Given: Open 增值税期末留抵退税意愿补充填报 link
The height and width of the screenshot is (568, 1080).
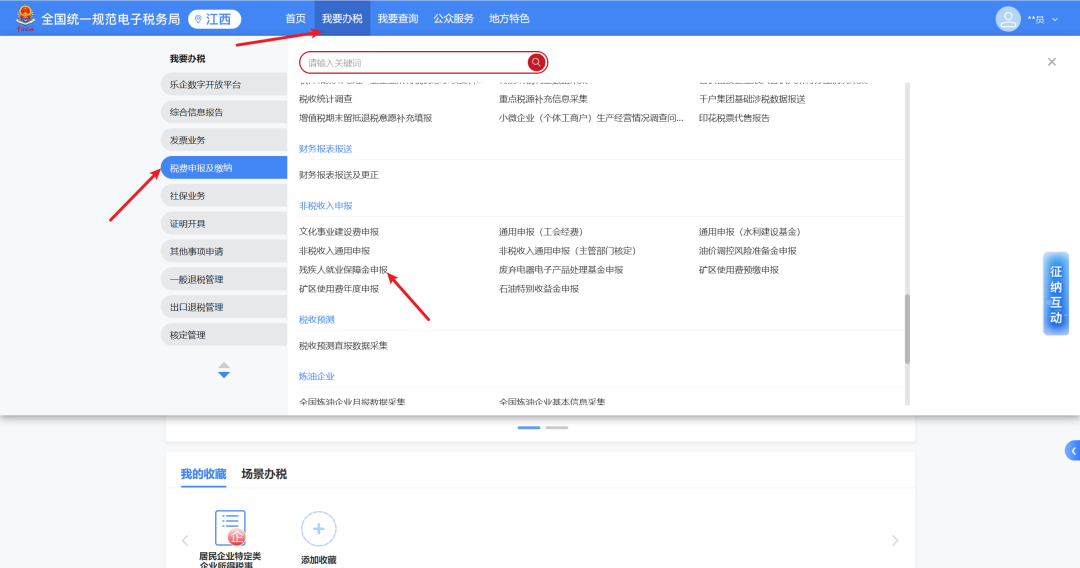Looking at the screenshot, I should pyautogui.click(x=365, y=118).
